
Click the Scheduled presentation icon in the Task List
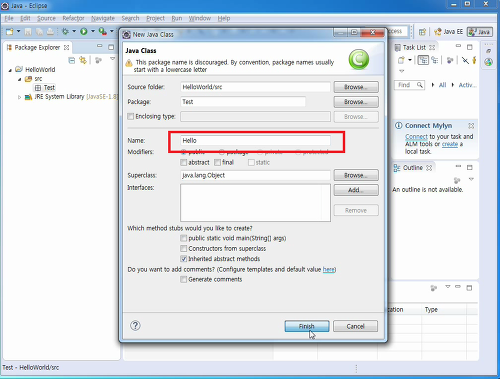[435, 60]
